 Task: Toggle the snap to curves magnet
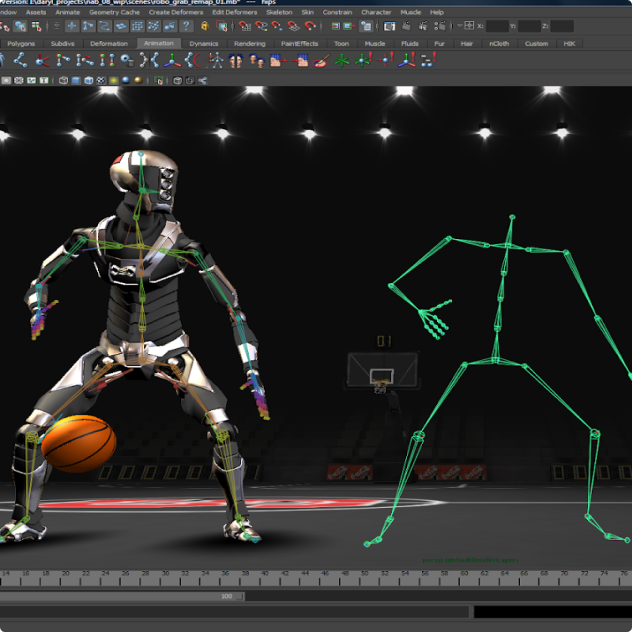[x=259, y=26]
